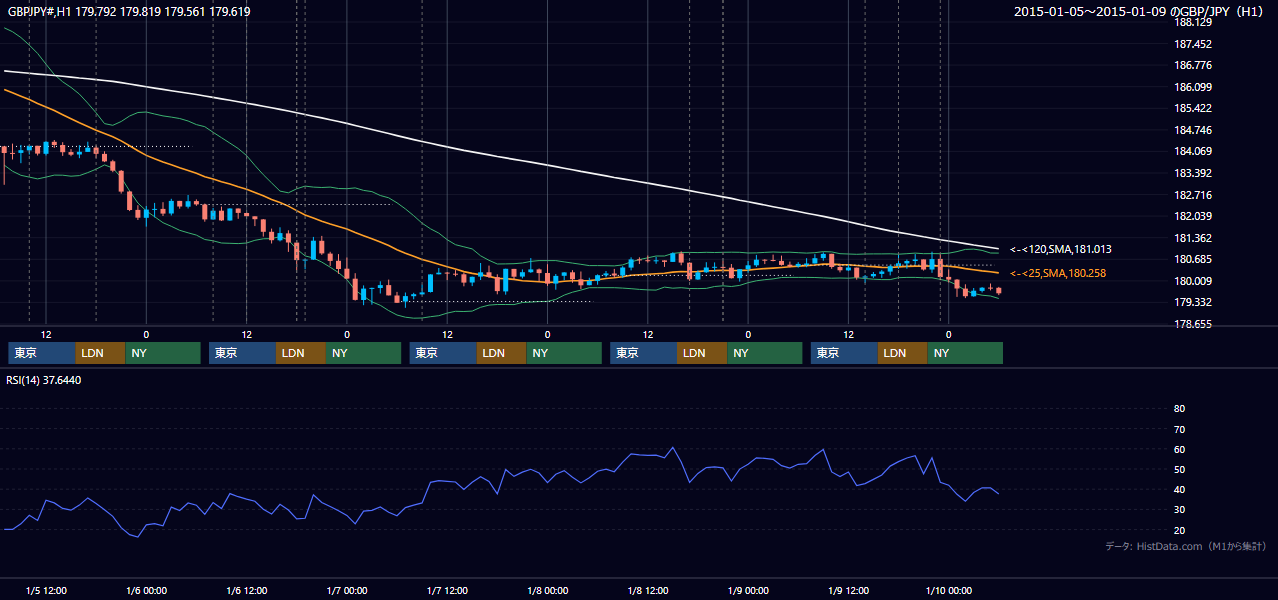
Task: Click price axis value 186.776
Action: click(x=1192, y=65)
